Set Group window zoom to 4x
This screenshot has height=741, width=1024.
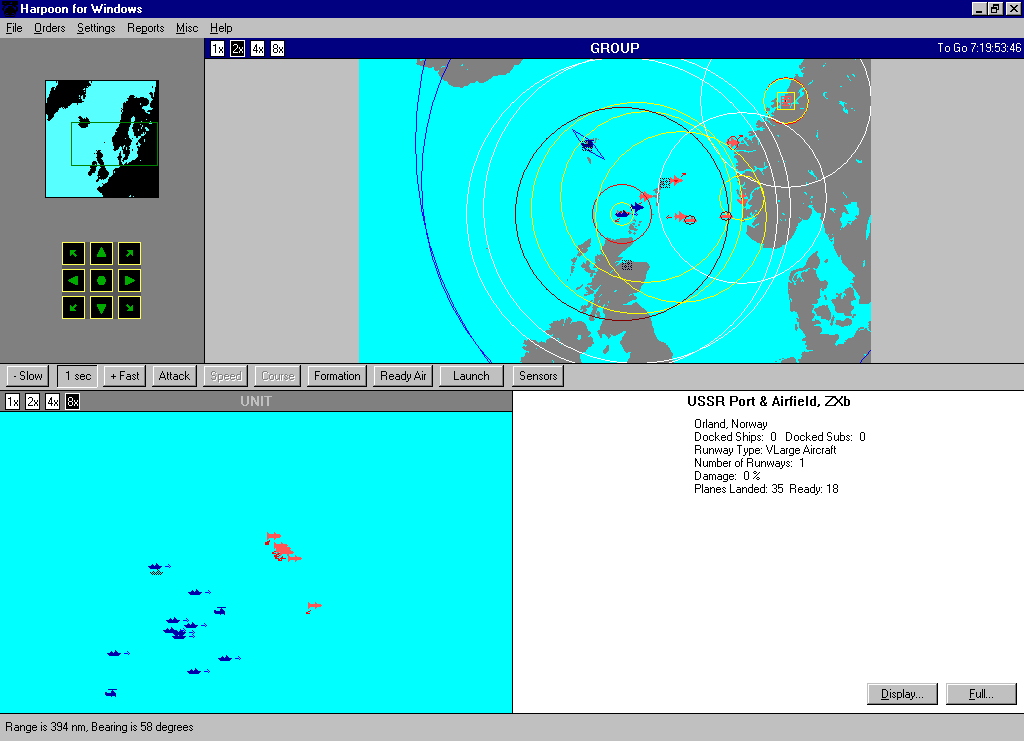258,49
